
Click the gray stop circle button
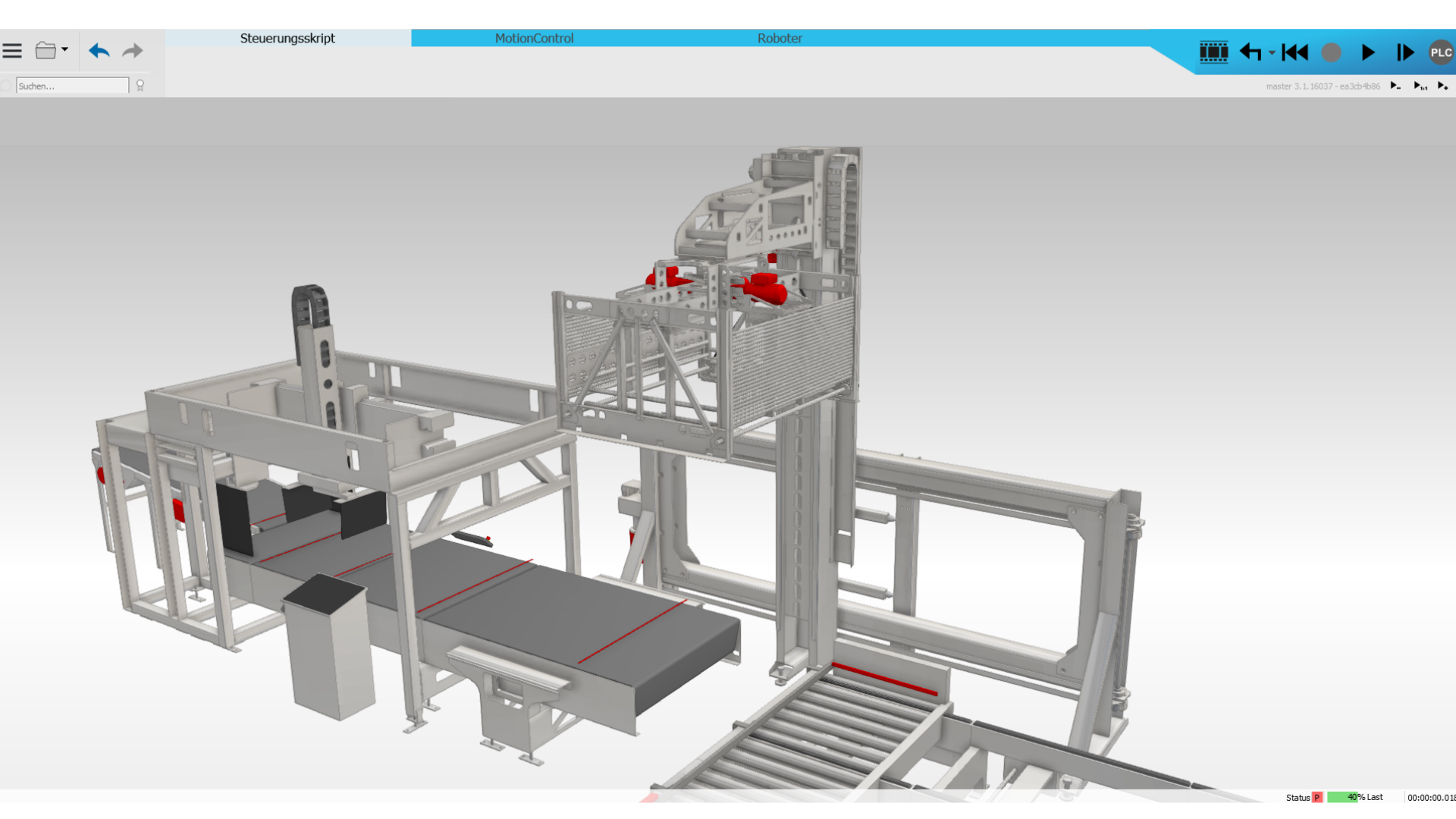(1332, 52)
